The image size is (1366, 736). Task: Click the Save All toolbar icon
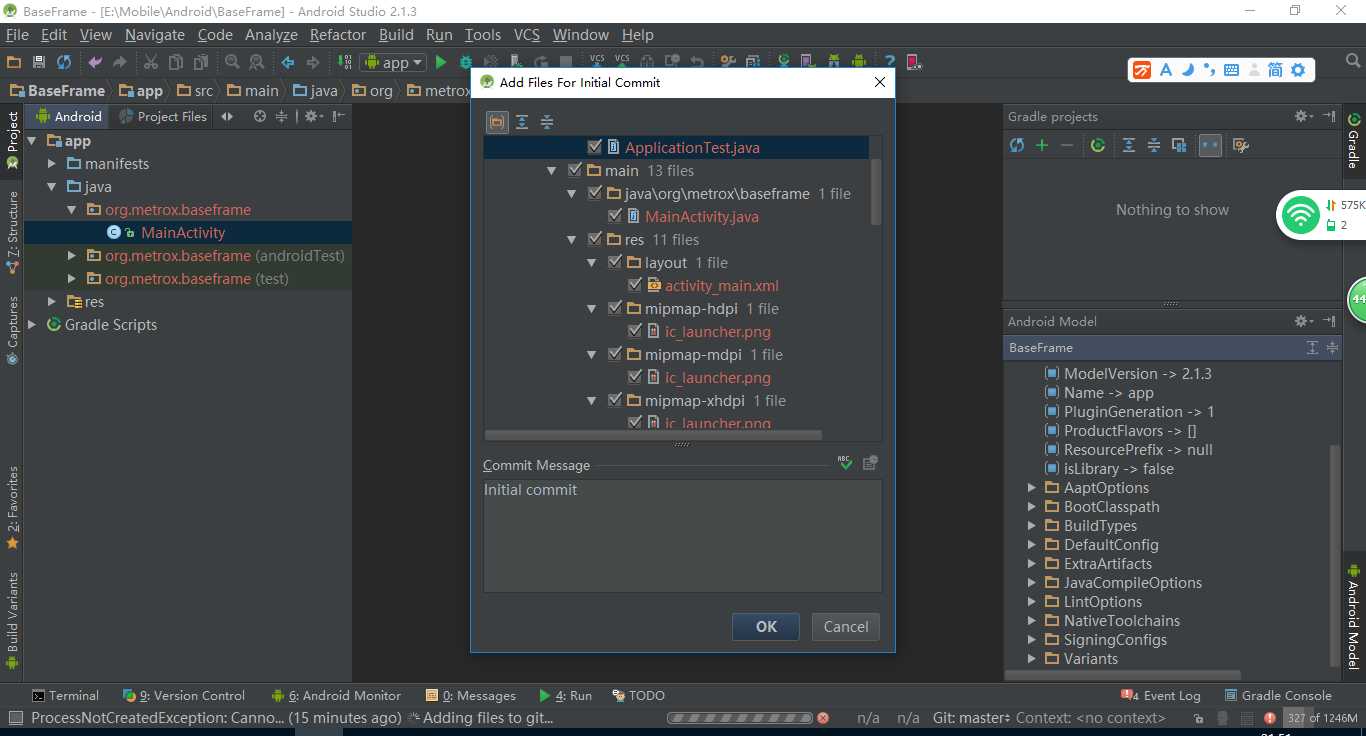tap(39, 62)
